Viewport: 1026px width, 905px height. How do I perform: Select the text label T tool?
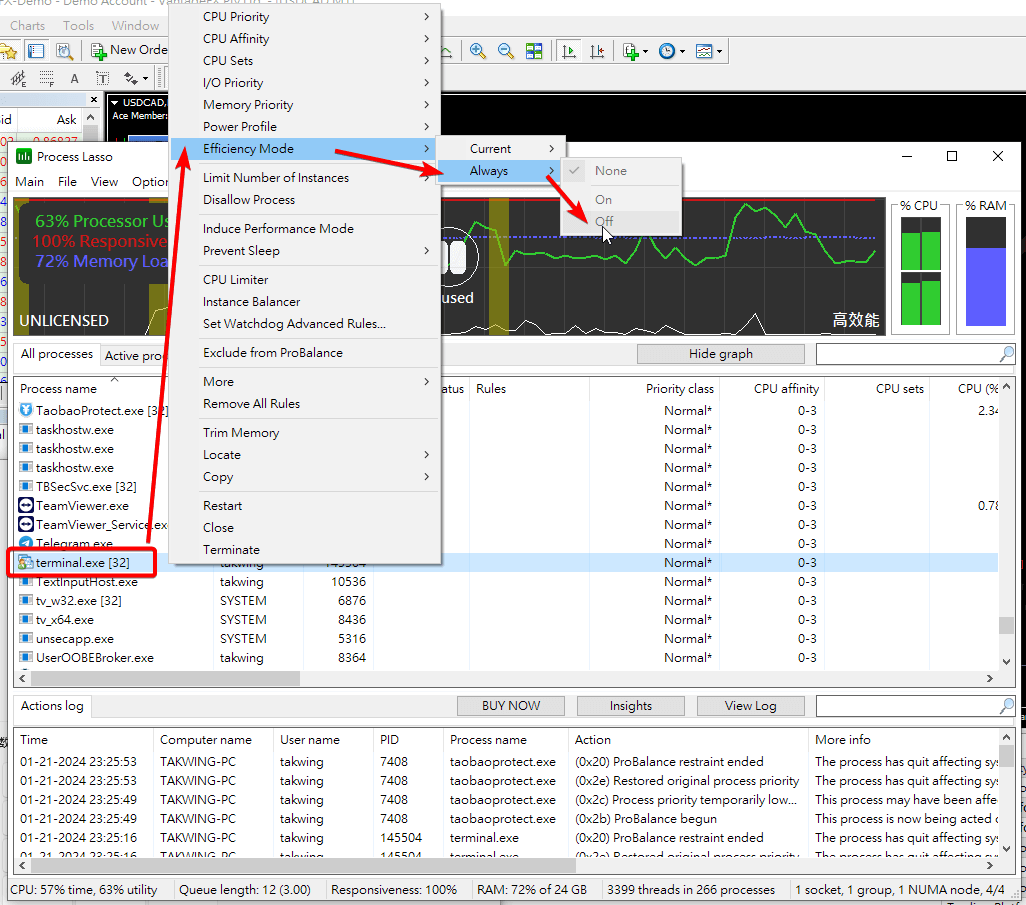(x=103, y=79)
